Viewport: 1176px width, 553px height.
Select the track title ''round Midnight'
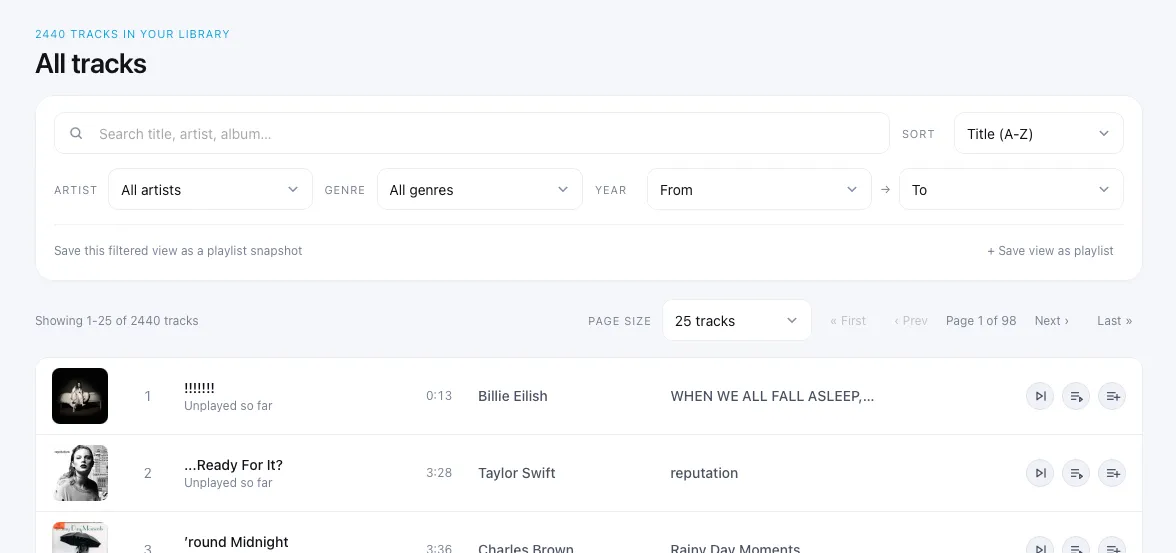[x=236, y=542]
